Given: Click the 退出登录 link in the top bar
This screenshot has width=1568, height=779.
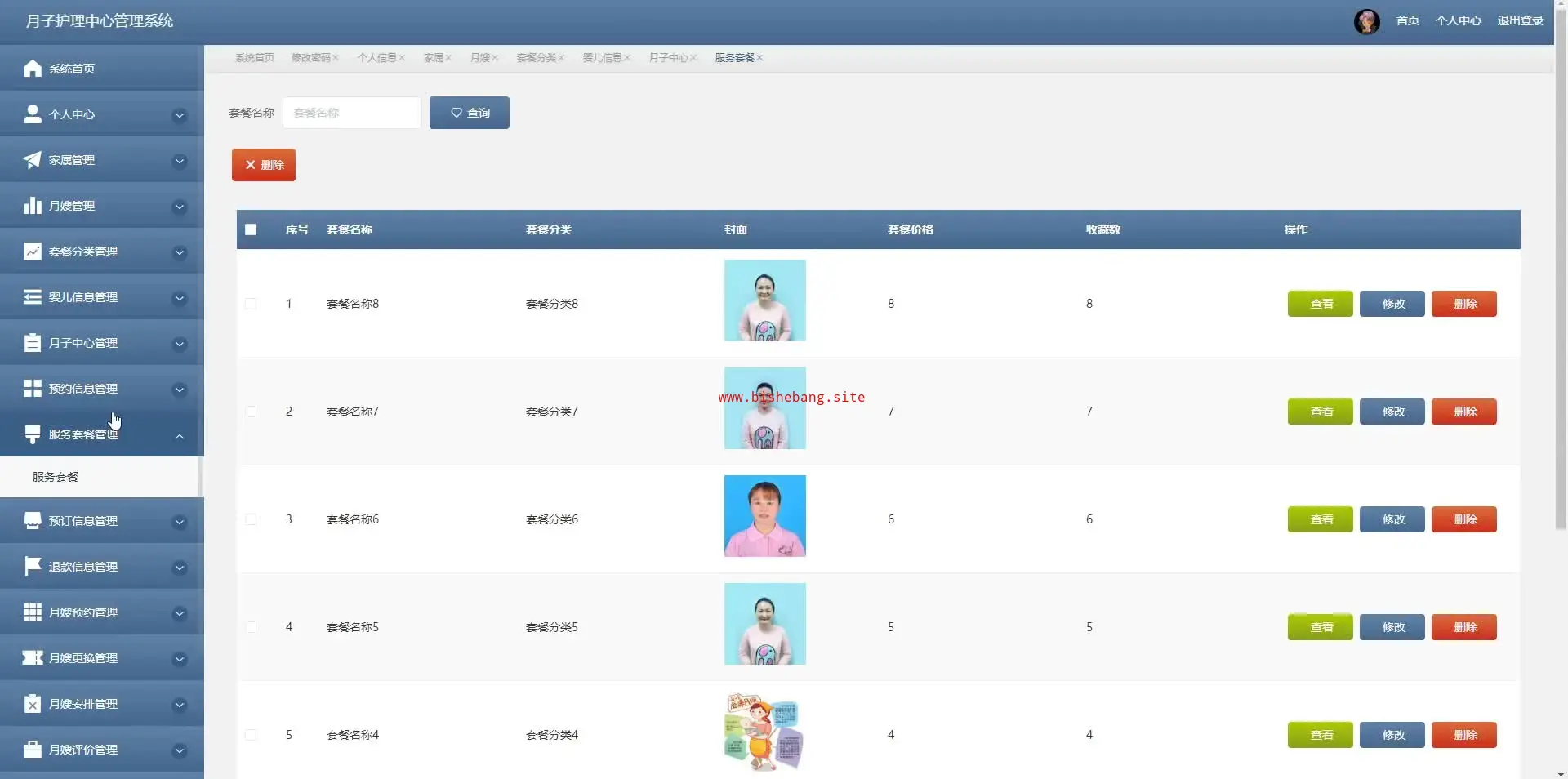Looking at the screenshot, I should tap(1521, 21).
